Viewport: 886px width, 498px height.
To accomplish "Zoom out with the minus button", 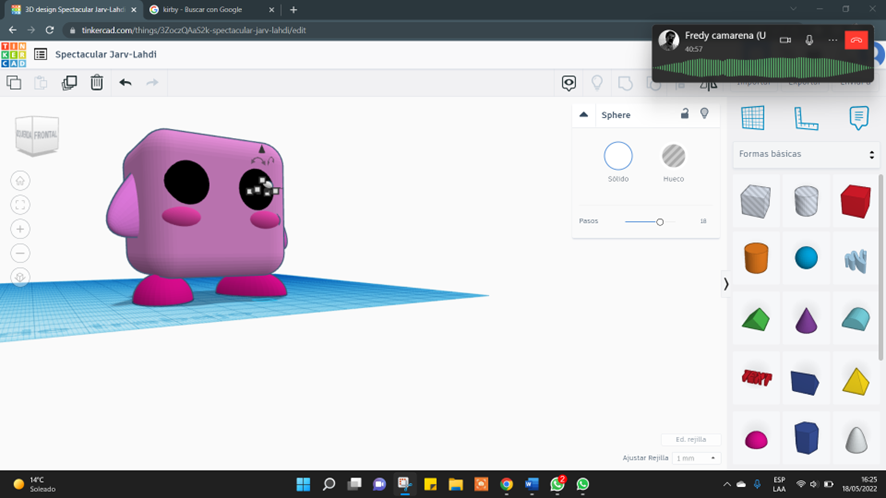I will 20,253.
